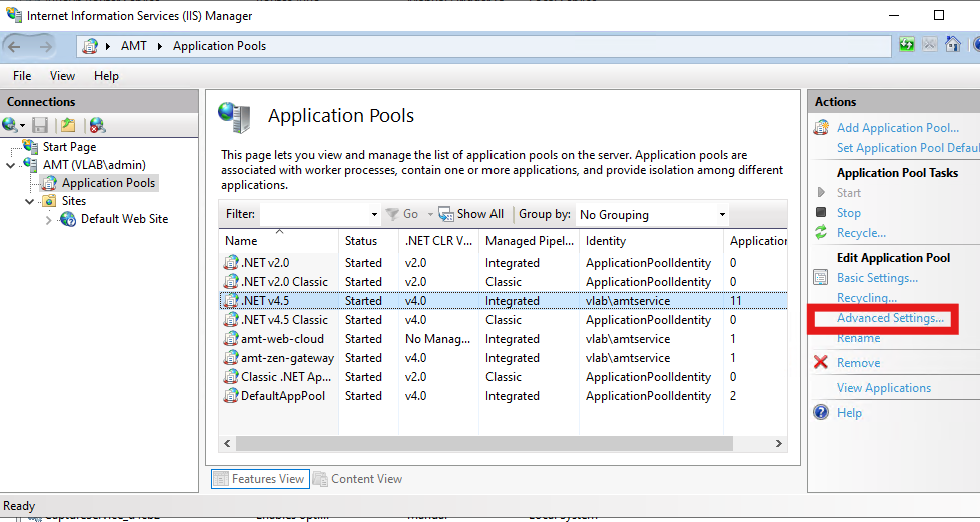Open the Create New Connection dropdown arrow
This screenshot has width=980, height=522.
[22, 126]
